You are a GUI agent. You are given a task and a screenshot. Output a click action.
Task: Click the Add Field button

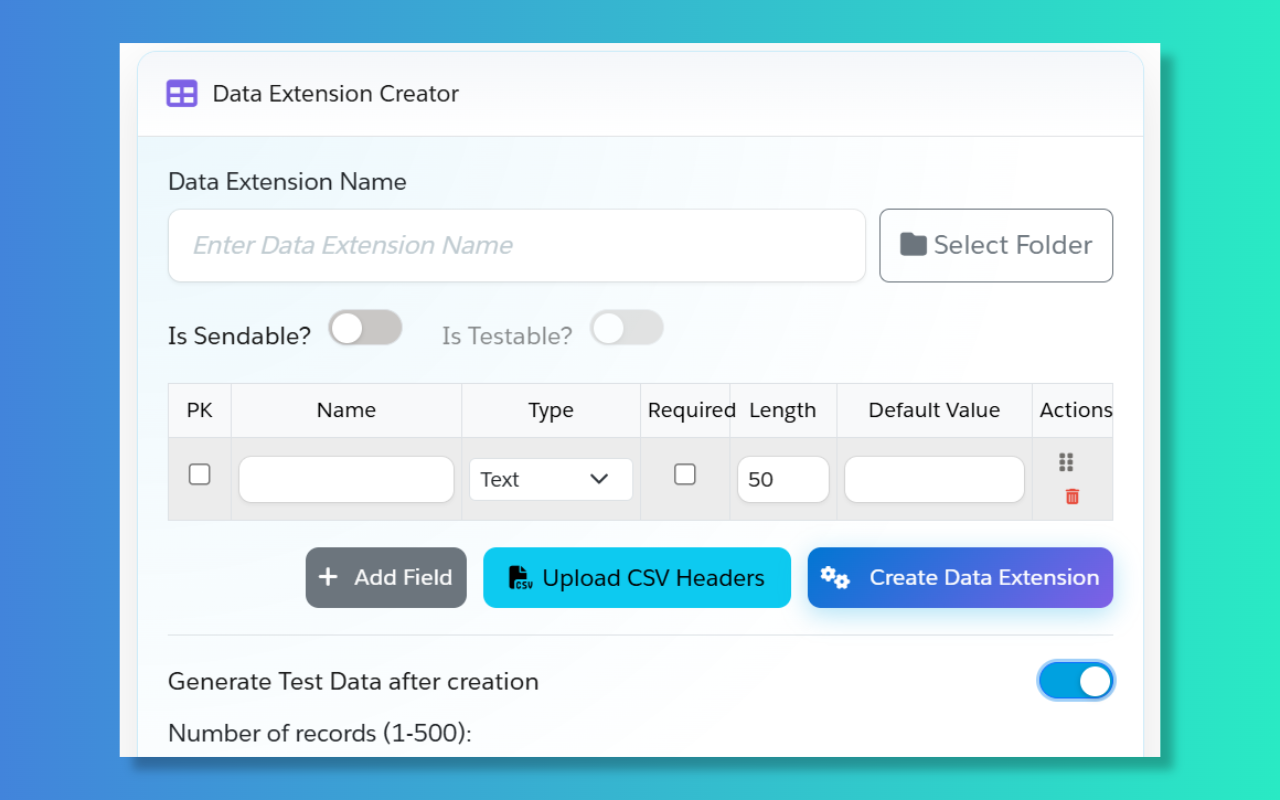[x=386, y=577]
